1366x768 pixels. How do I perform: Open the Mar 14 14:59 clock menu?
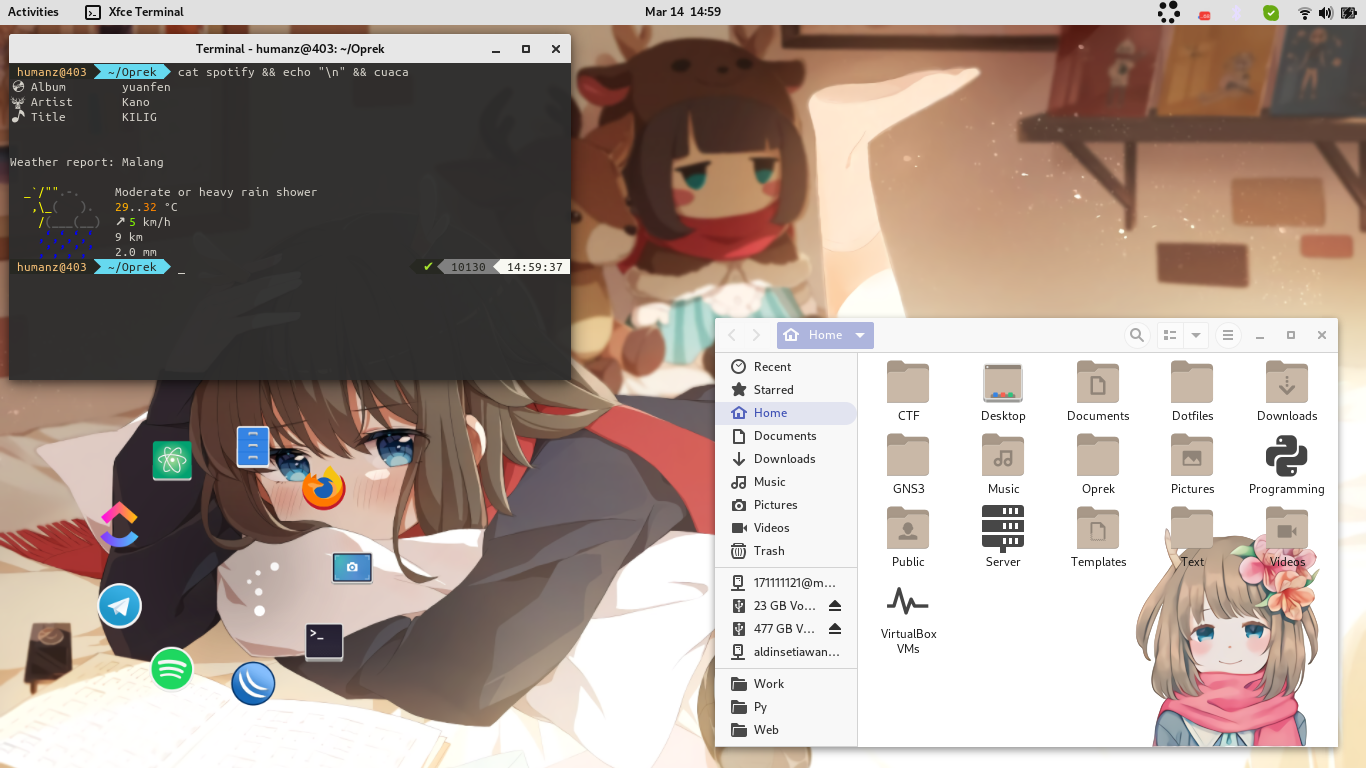(x=683, y=12)
